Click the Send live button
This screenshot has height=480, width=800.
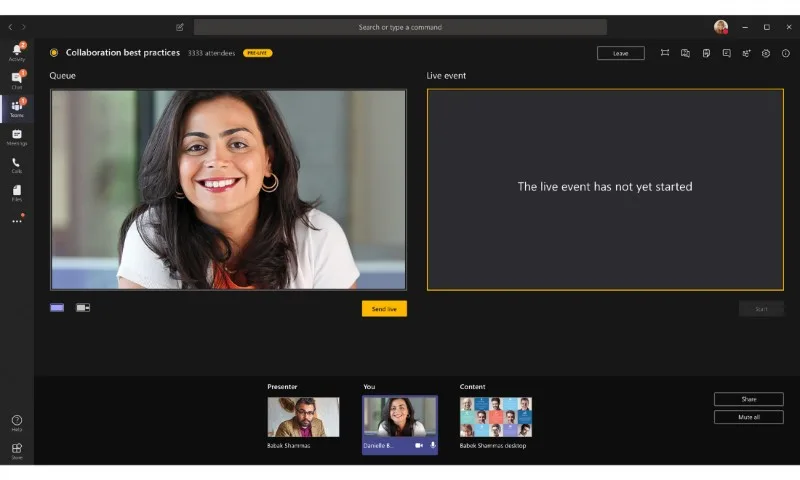(384, 309)
